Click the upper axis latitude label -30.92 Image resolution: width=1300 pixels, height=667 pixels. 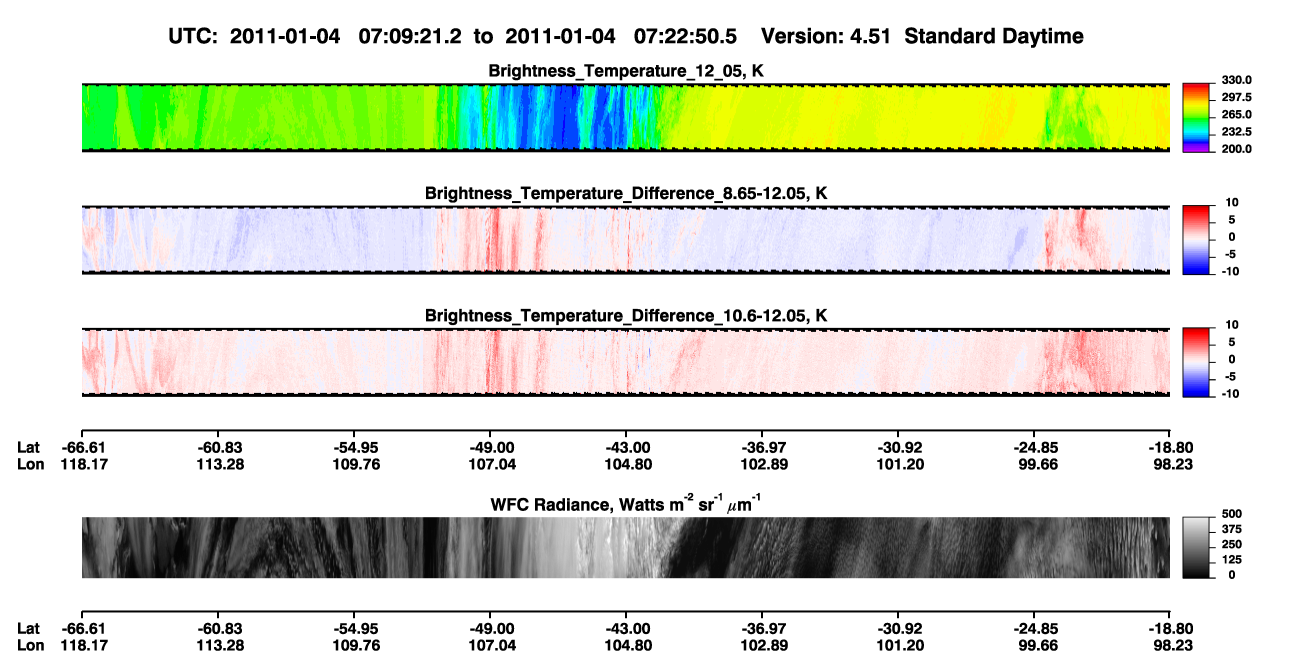897,447
